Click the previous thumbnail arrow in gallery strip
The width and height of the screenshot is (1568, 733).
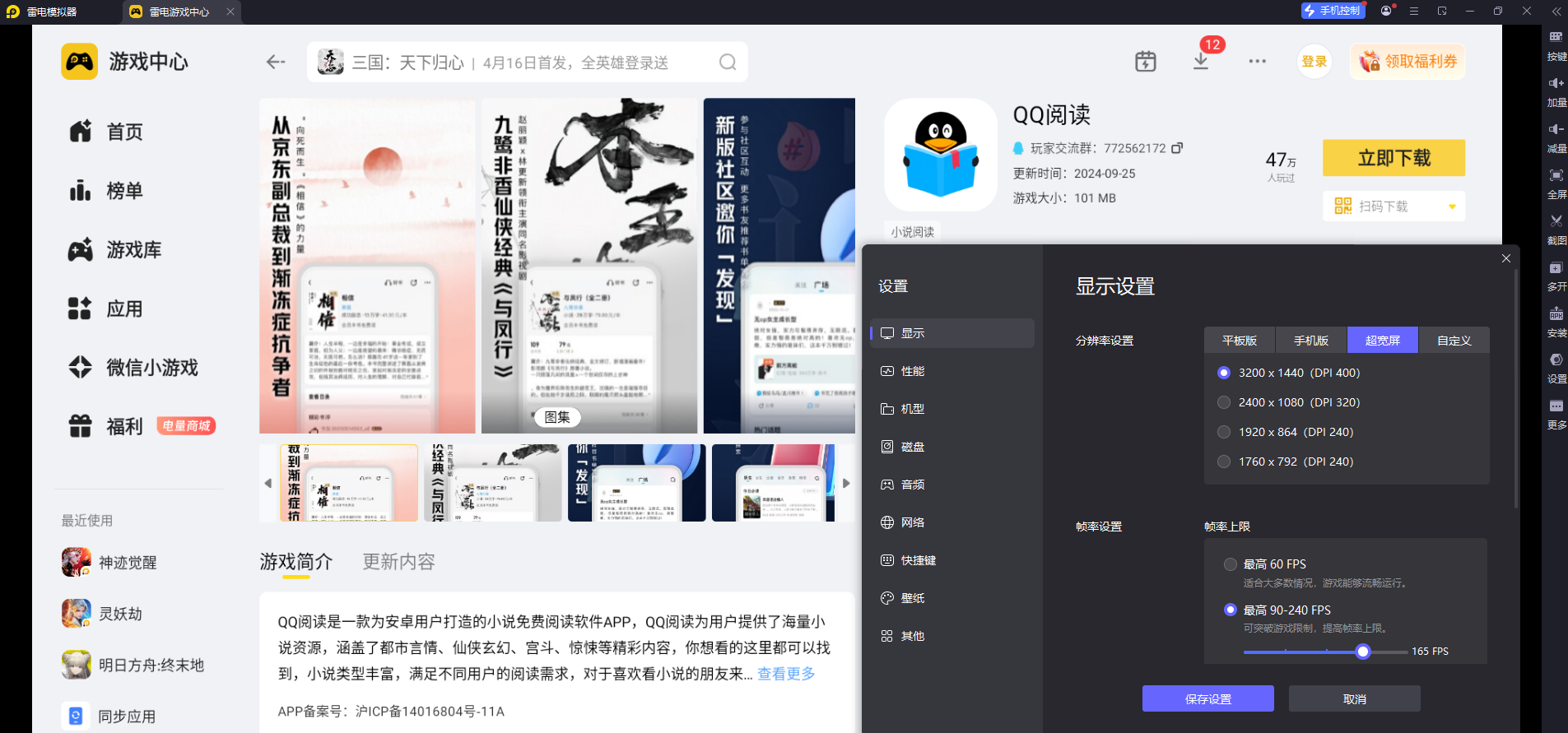(x=268, y=484)
